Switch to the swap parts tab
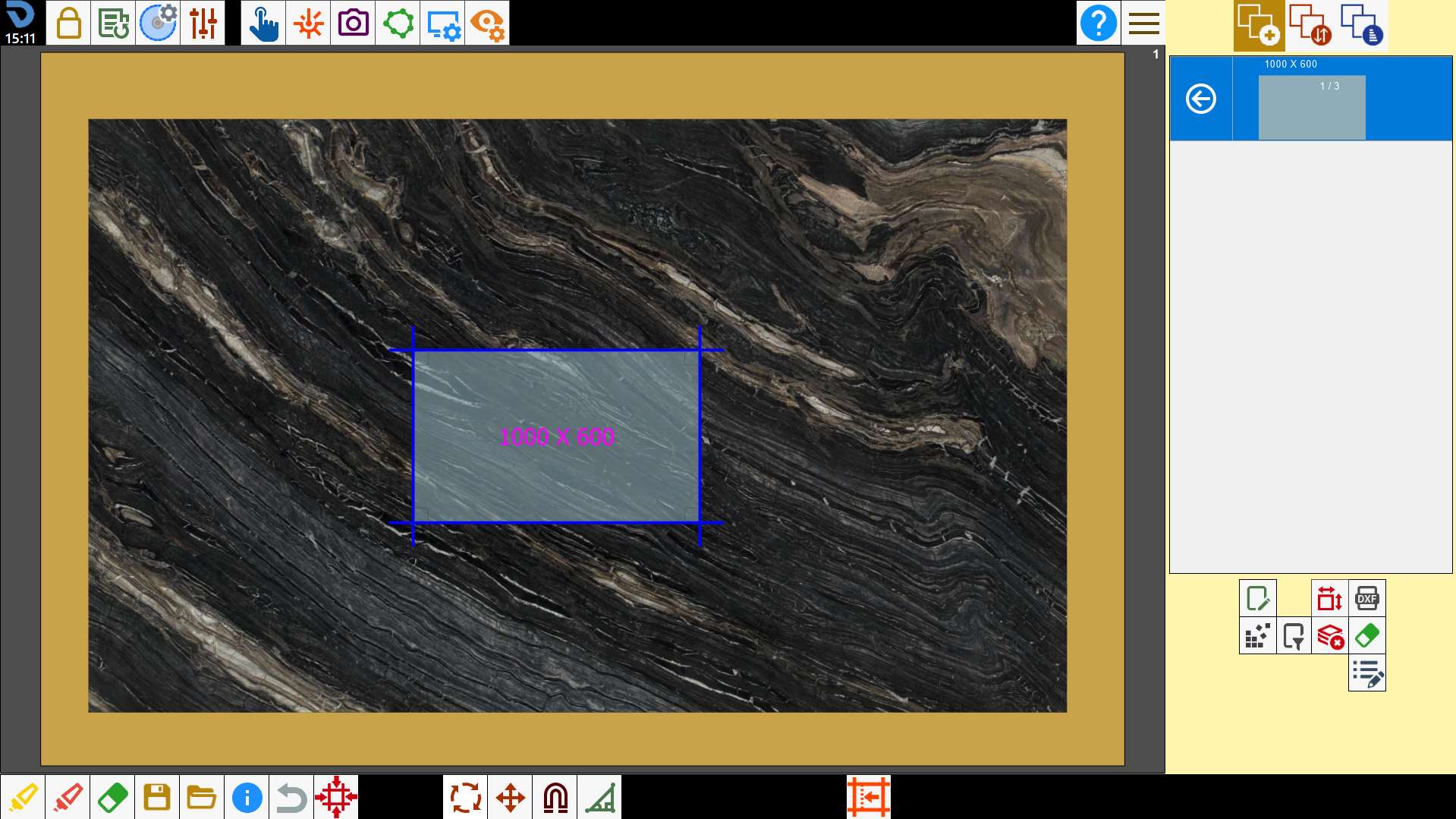 (1310, 25)
